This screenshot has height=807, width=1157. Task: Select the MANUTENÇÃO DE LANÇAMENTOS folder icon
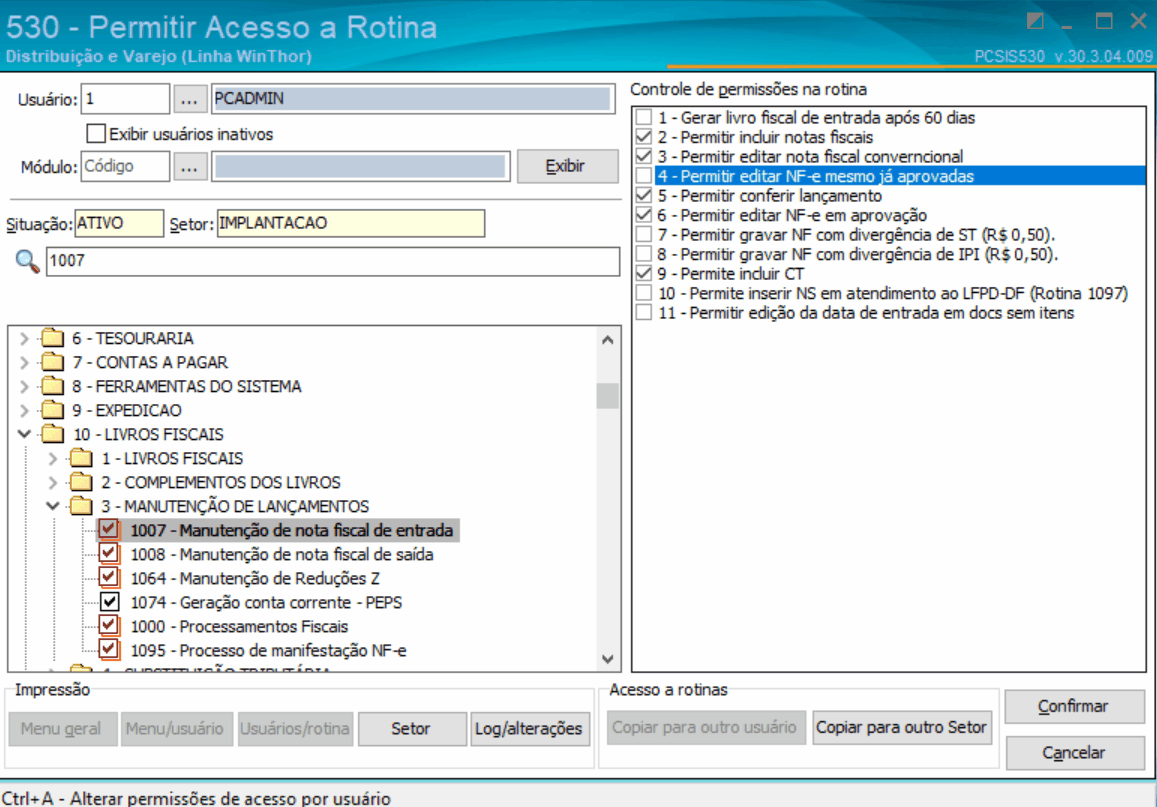(x=81, y=506)
